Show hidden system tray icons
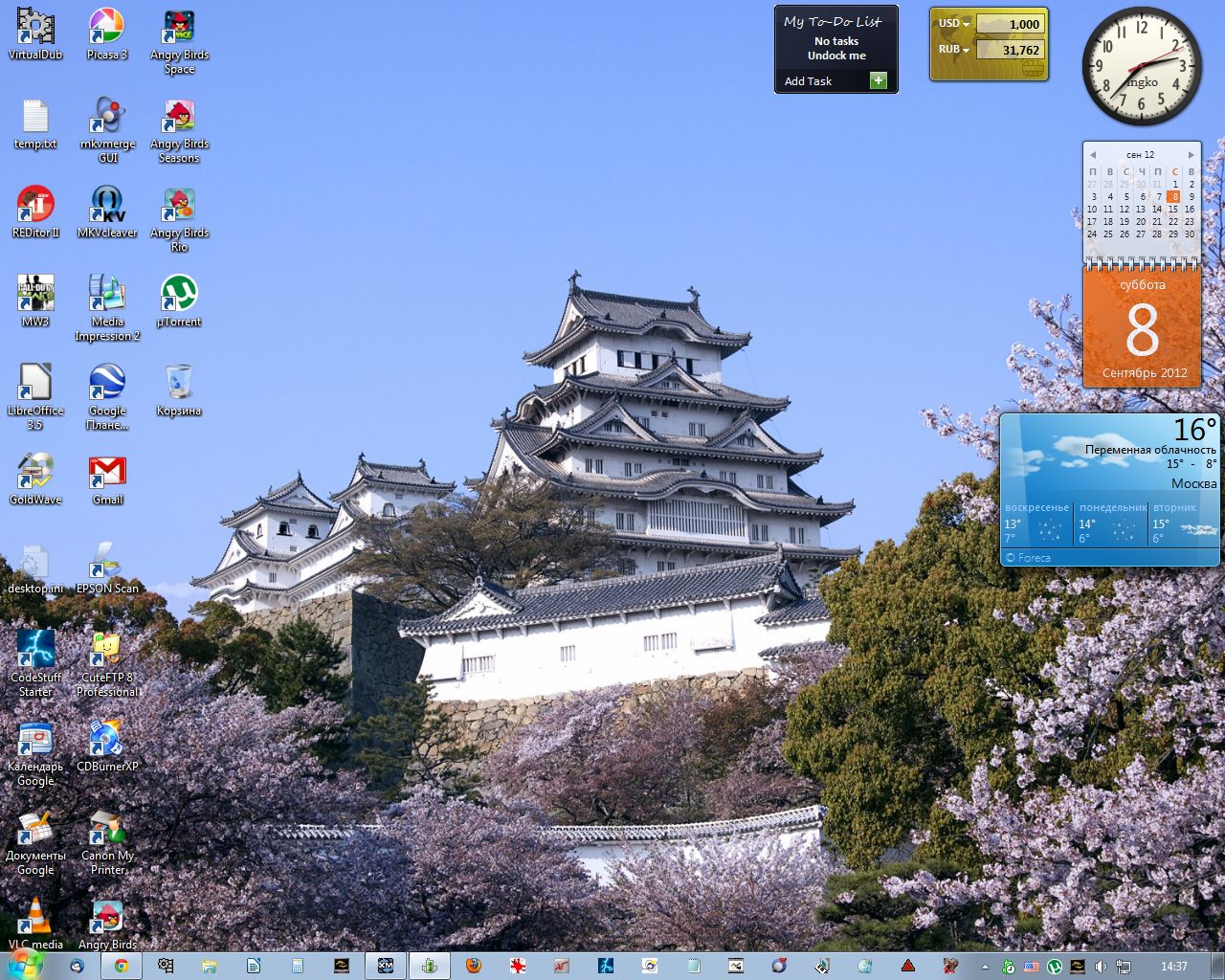This screenshot has width=1225, height=980. [x=985, y=967]
